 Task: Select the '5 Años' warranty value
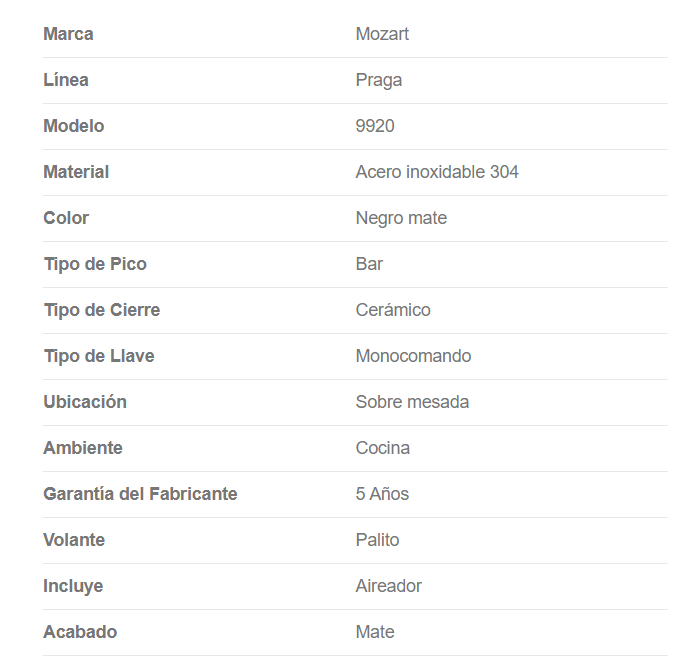click(382, 494)
